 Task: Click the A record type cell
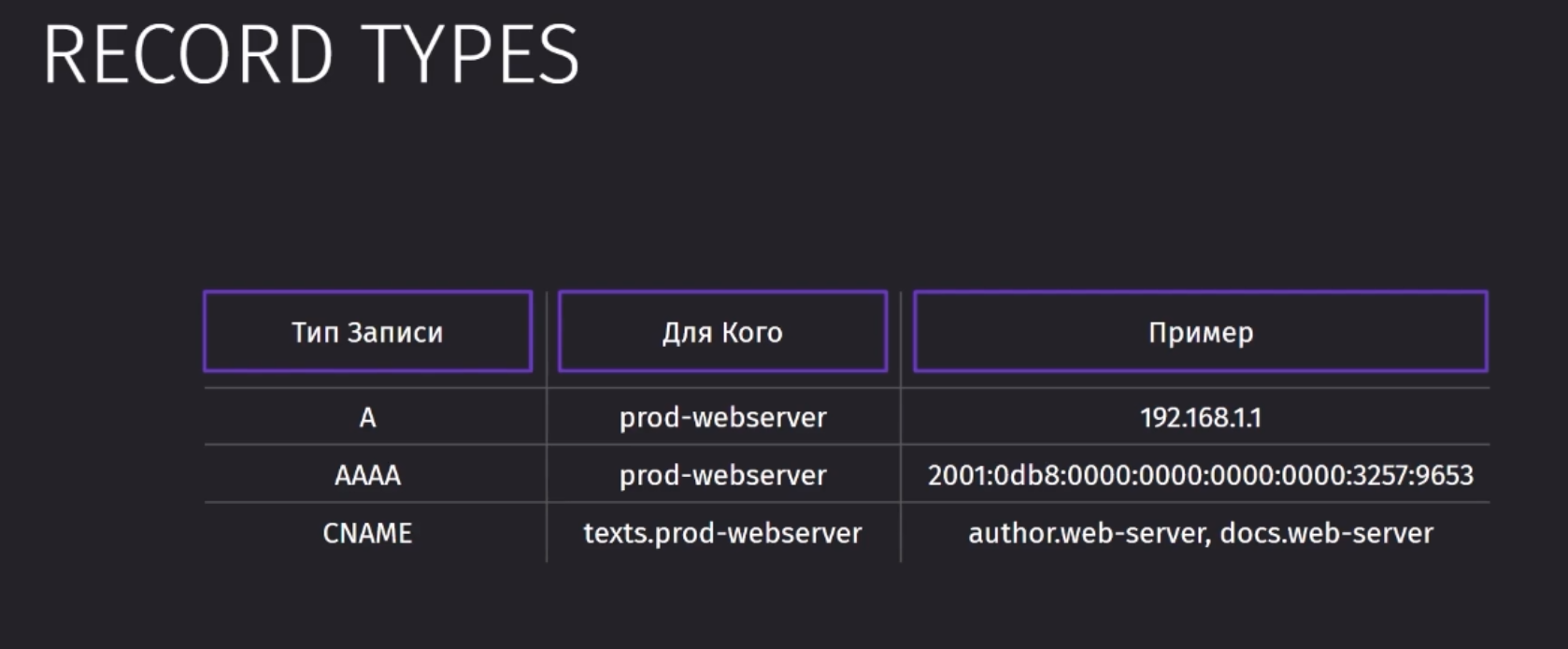point(367,417)
